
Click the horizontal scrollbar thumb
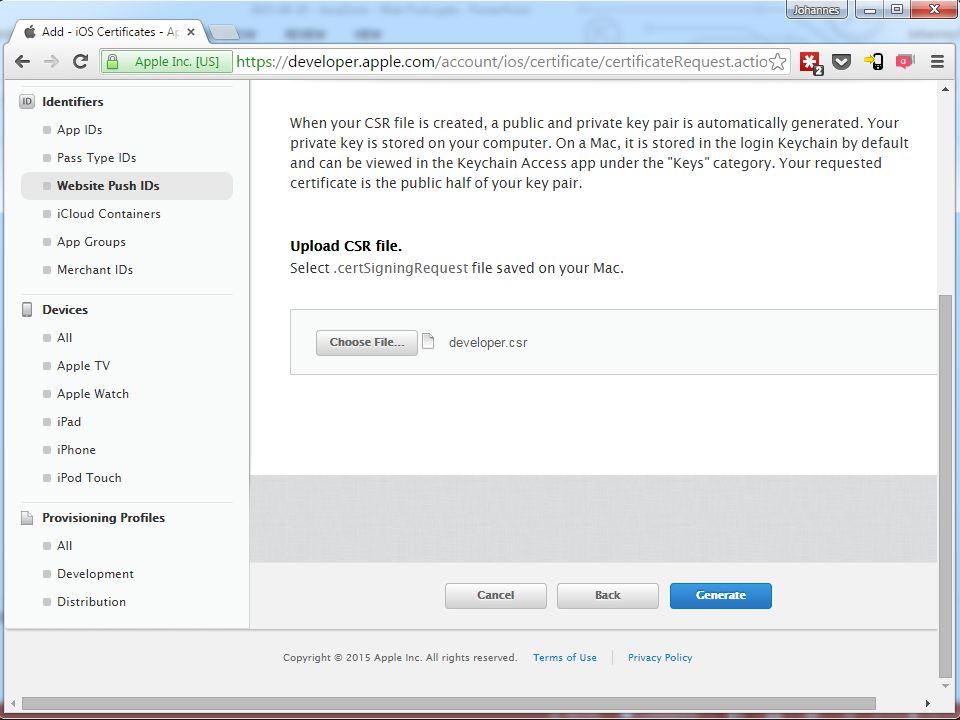pos(449,703)
